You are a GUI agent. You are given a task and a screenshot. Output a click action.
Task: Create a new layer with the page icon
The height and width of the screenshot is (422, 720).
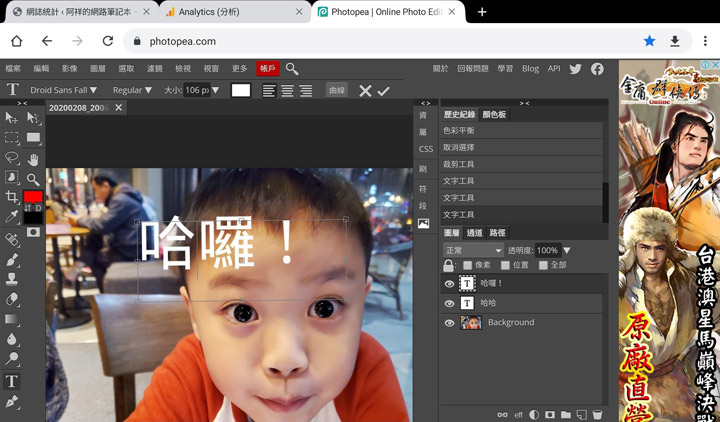(581, 415)
